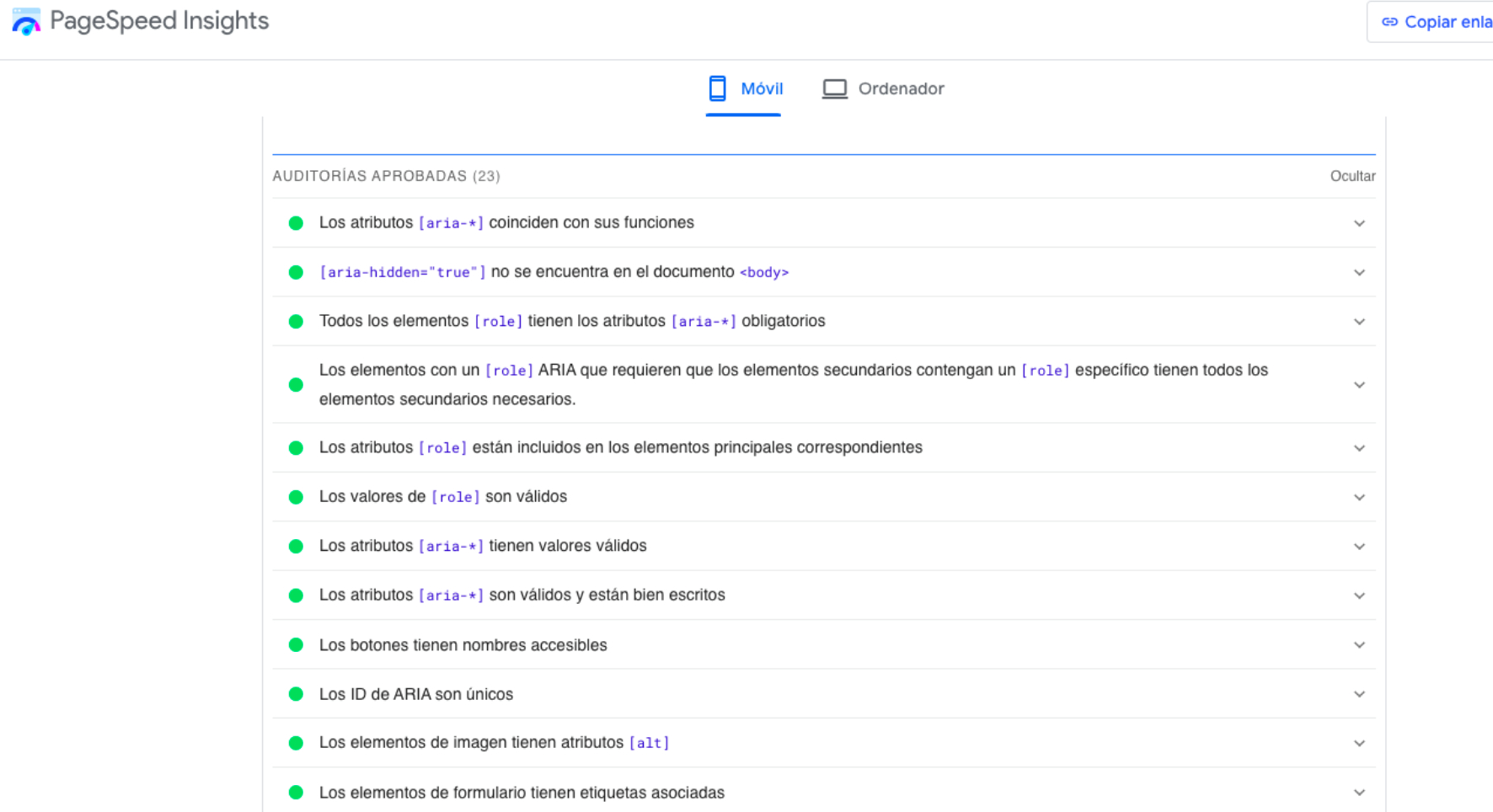Expand the aria-hidden body audit chevron
This screenshot has height=812, width=1493.
(x=1359, y=272)
